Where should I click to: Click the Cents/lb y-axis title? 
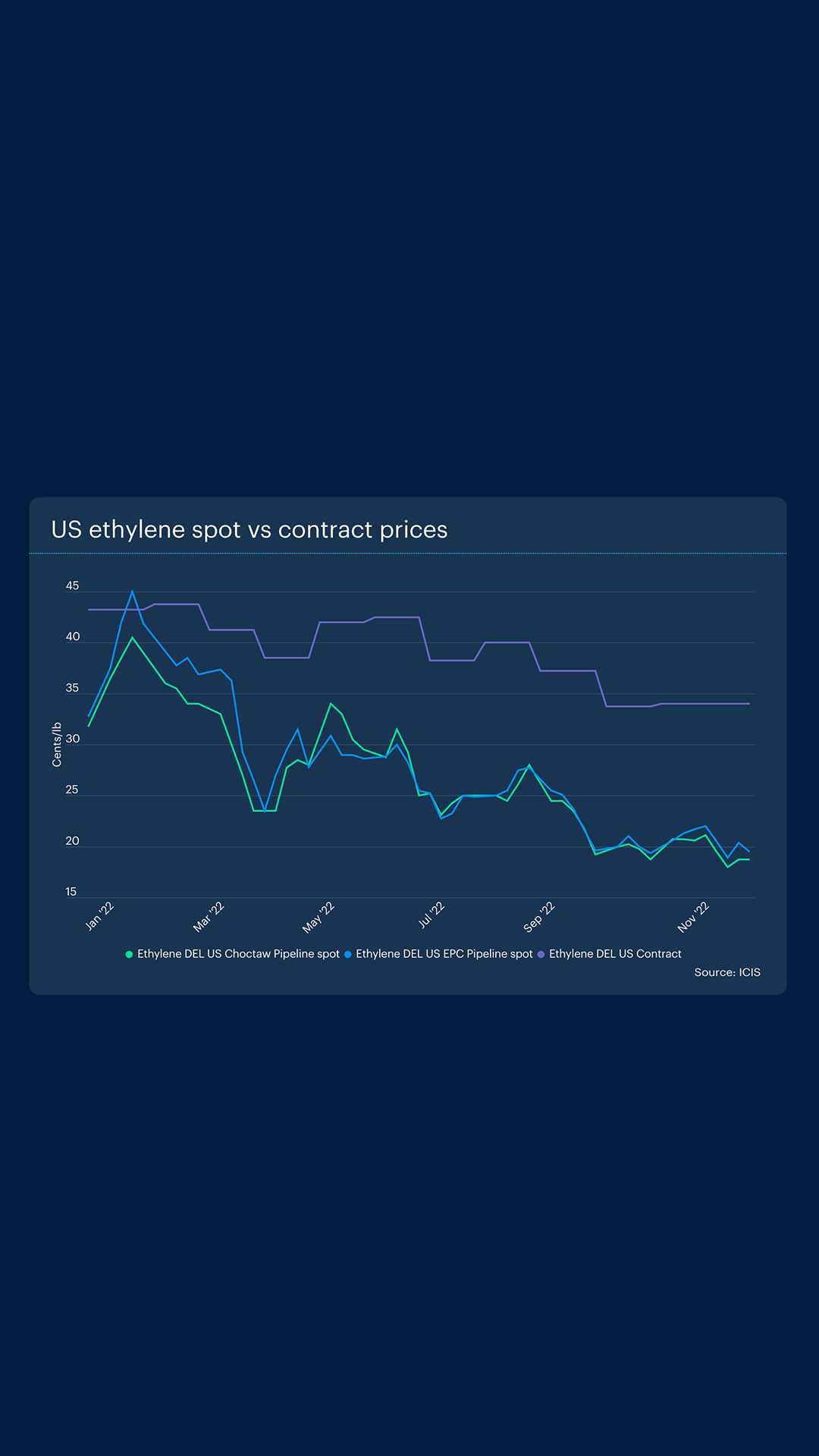click(57, 745)
